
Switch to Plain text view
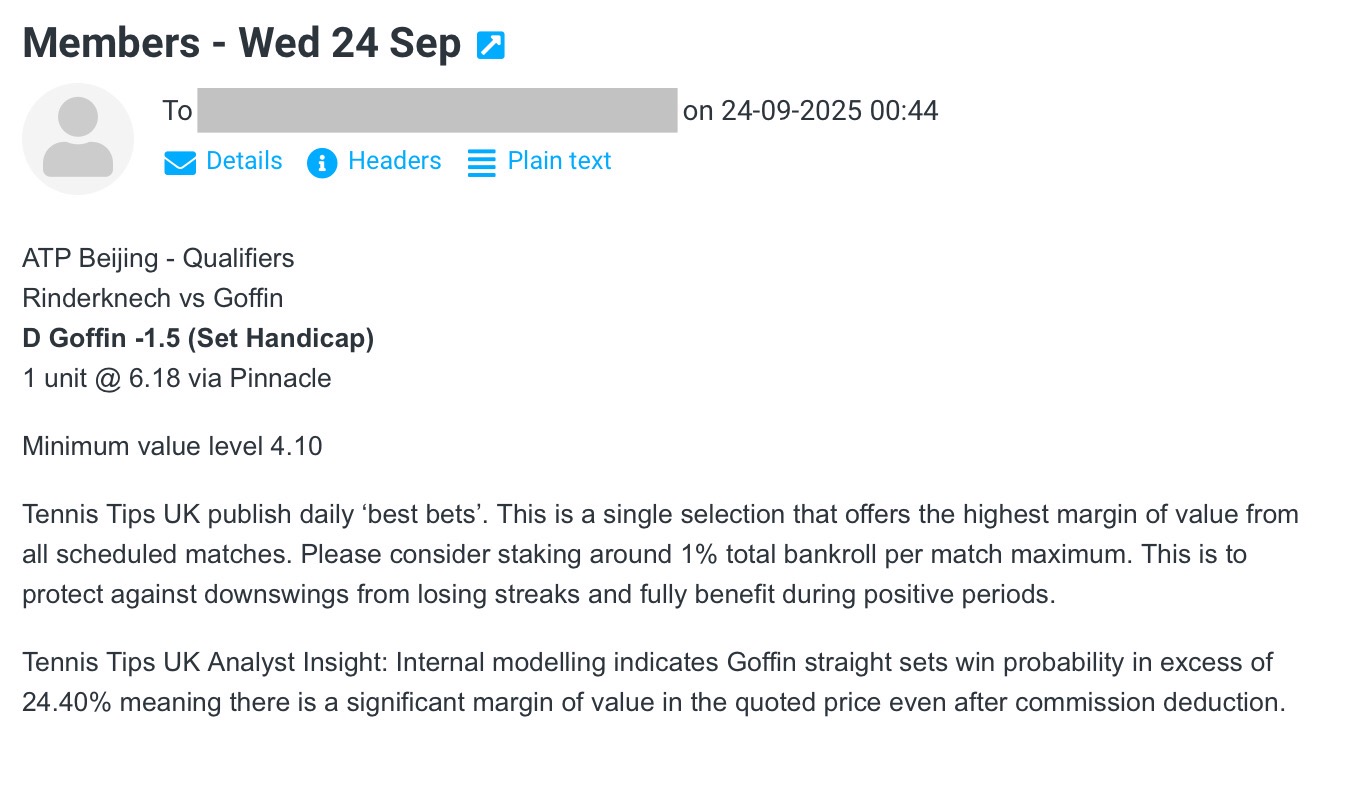pos(559,161)
